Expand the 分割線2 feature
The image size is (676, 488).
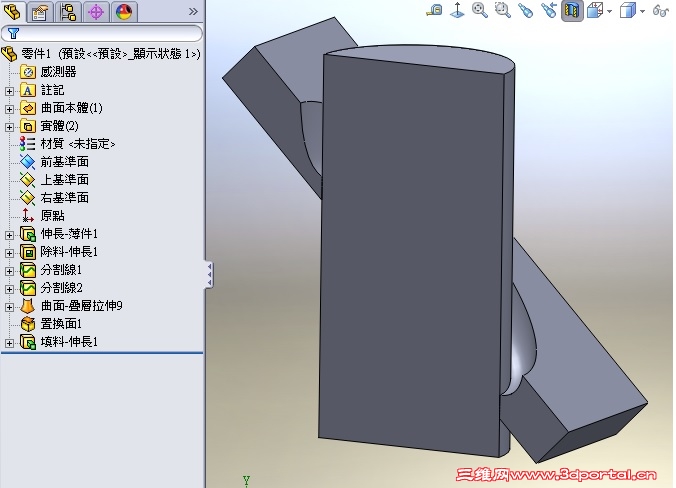9,289
